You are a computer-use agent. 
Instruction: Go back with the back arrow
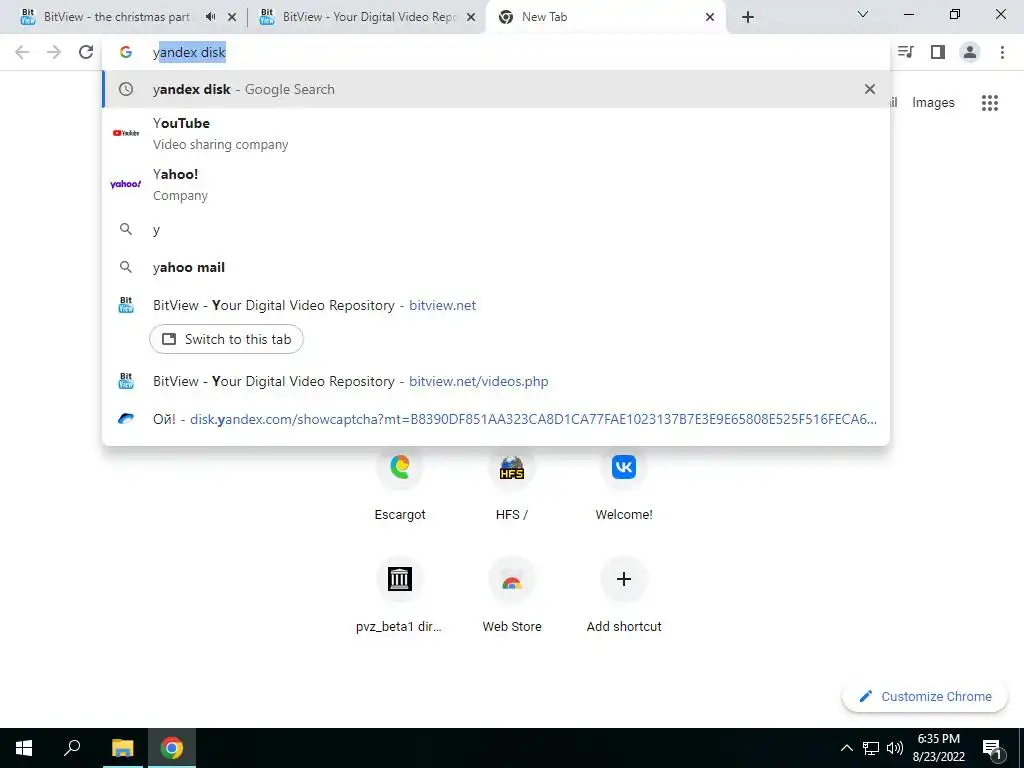[22, 52]
